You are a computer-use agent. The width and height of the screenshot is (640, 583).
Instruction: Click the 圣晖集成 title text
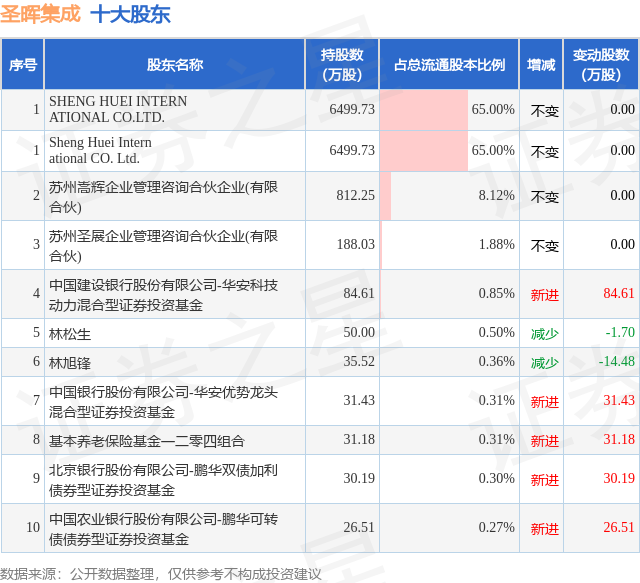pos(40,14)
